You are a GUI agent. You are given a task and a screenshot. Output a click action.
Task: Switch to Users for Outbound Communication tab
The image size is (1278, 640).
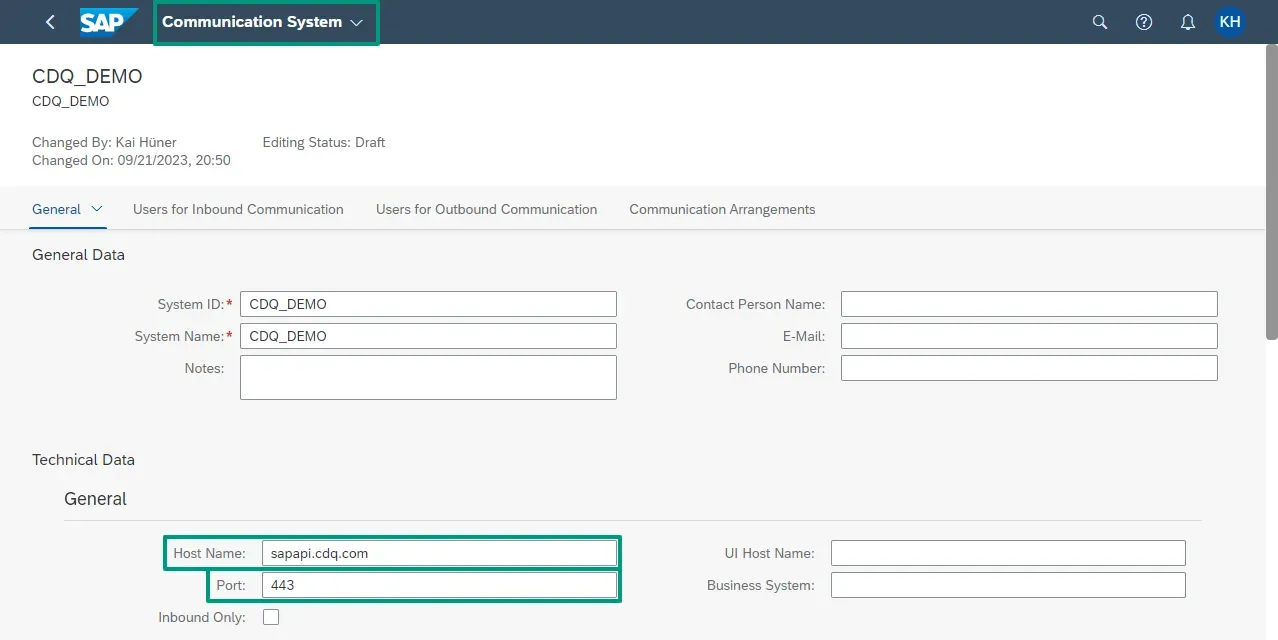click(x=486, y=209)
